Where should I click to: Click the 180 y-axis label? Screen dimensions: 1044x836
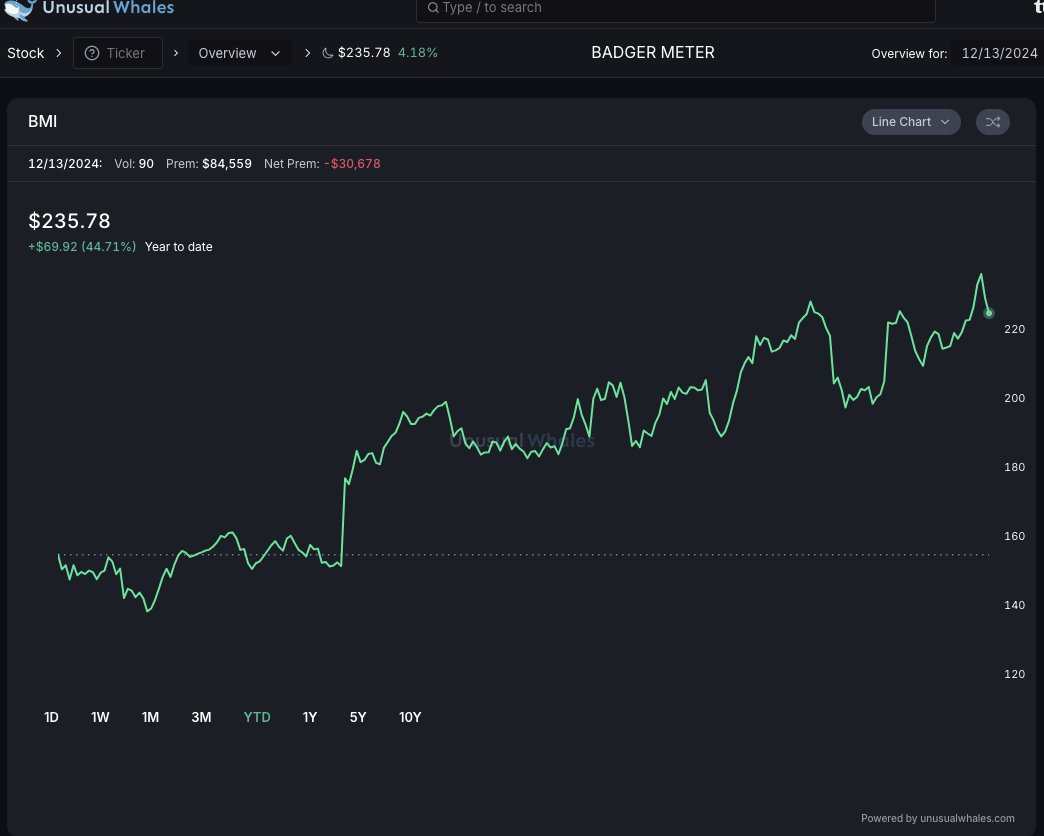[x=1014, y=467]
